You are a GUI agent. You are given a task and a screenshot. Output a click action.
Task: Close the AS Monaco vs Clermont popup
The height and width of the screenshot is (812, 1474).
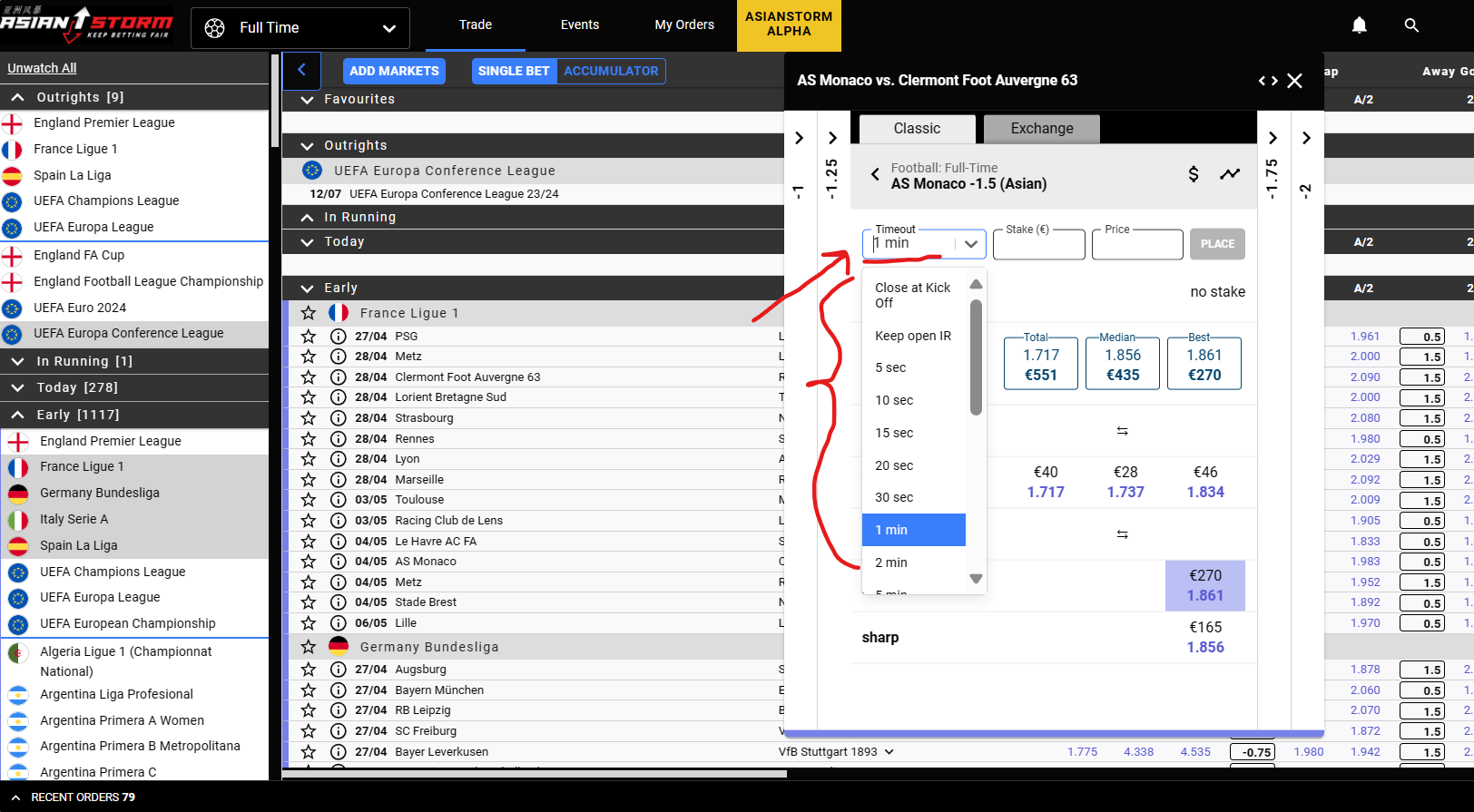click(1295, 81)
